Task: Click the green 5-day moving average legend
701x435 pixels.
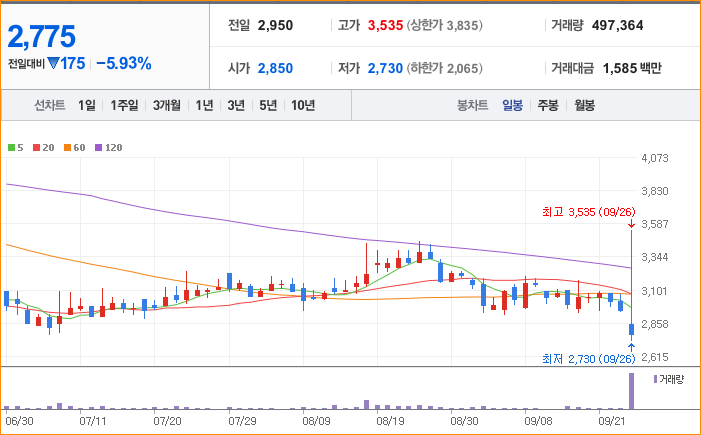Action: point(16,148)
